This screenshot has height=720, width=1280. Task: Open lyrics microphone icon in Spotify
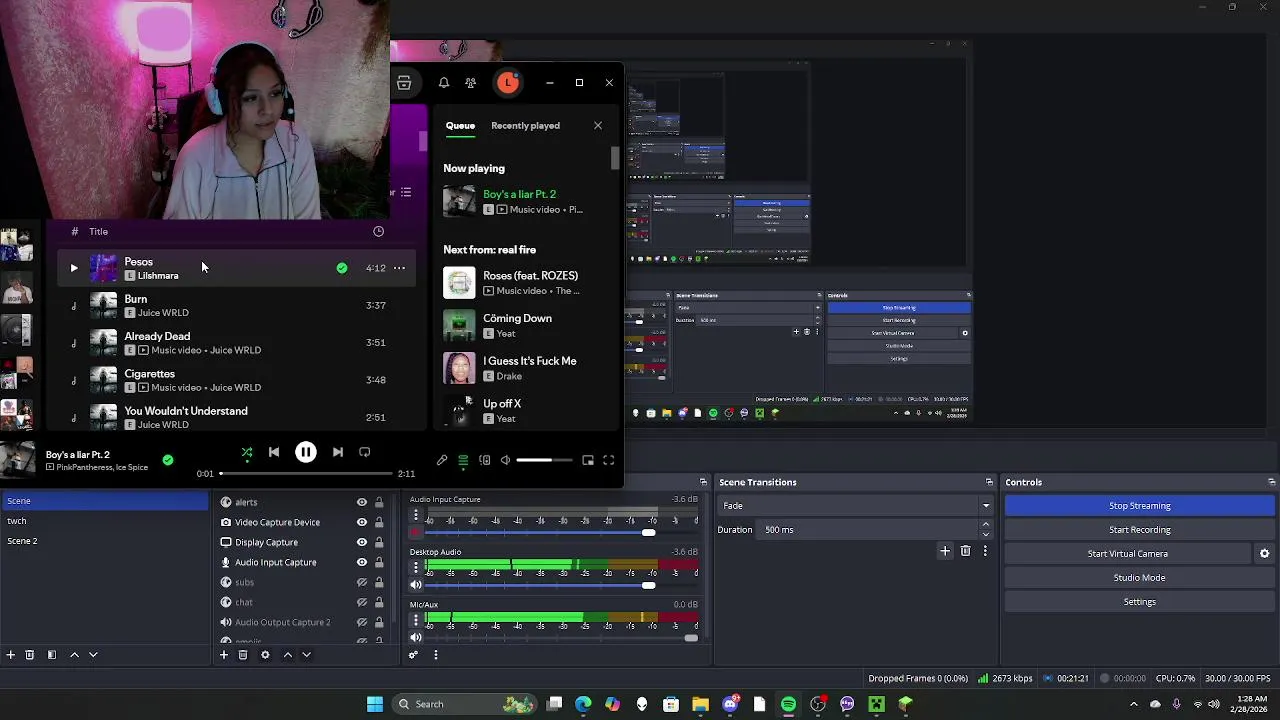[442, 460]
